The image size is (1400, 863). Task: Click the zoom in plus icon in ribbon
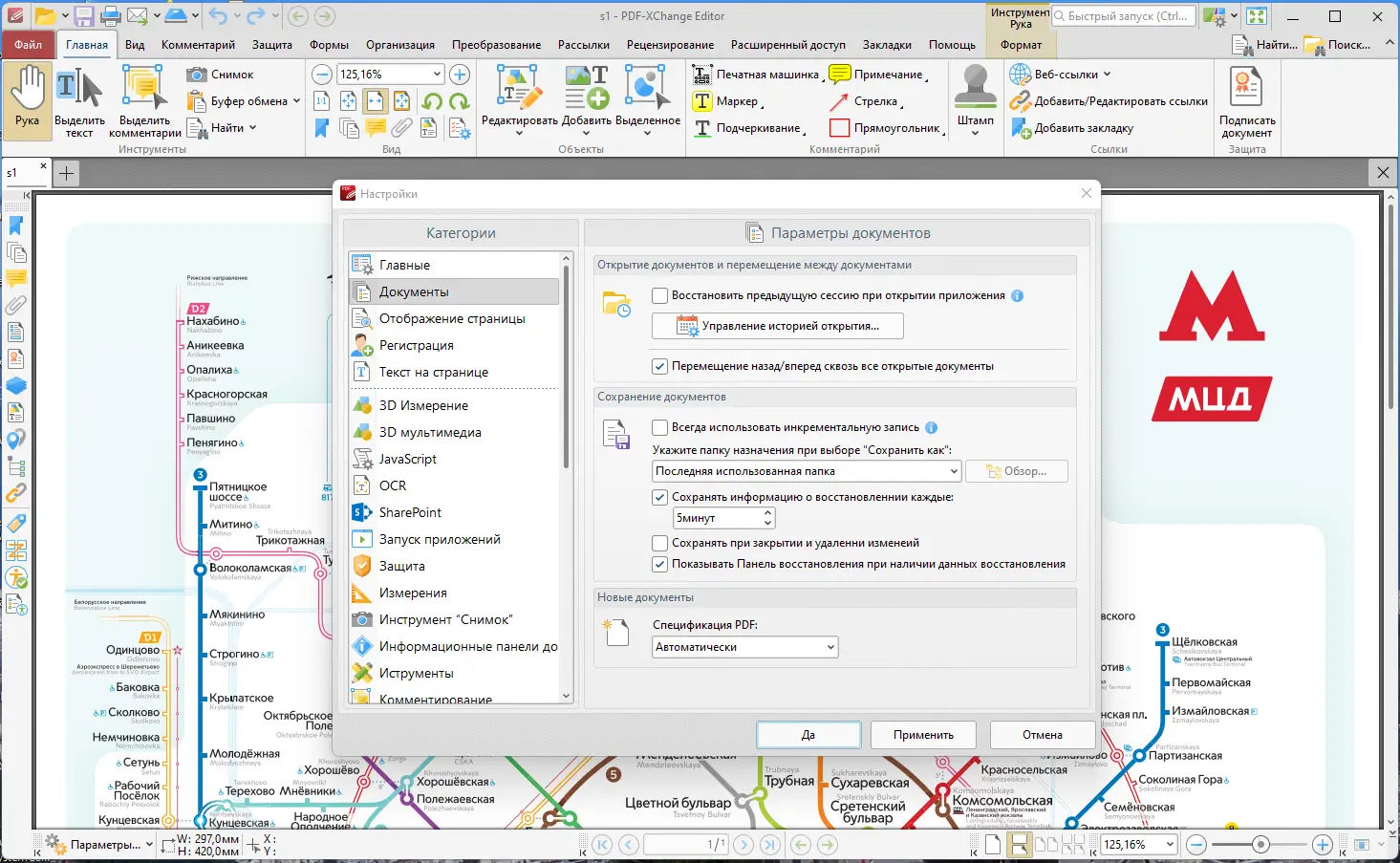[460, 75]
